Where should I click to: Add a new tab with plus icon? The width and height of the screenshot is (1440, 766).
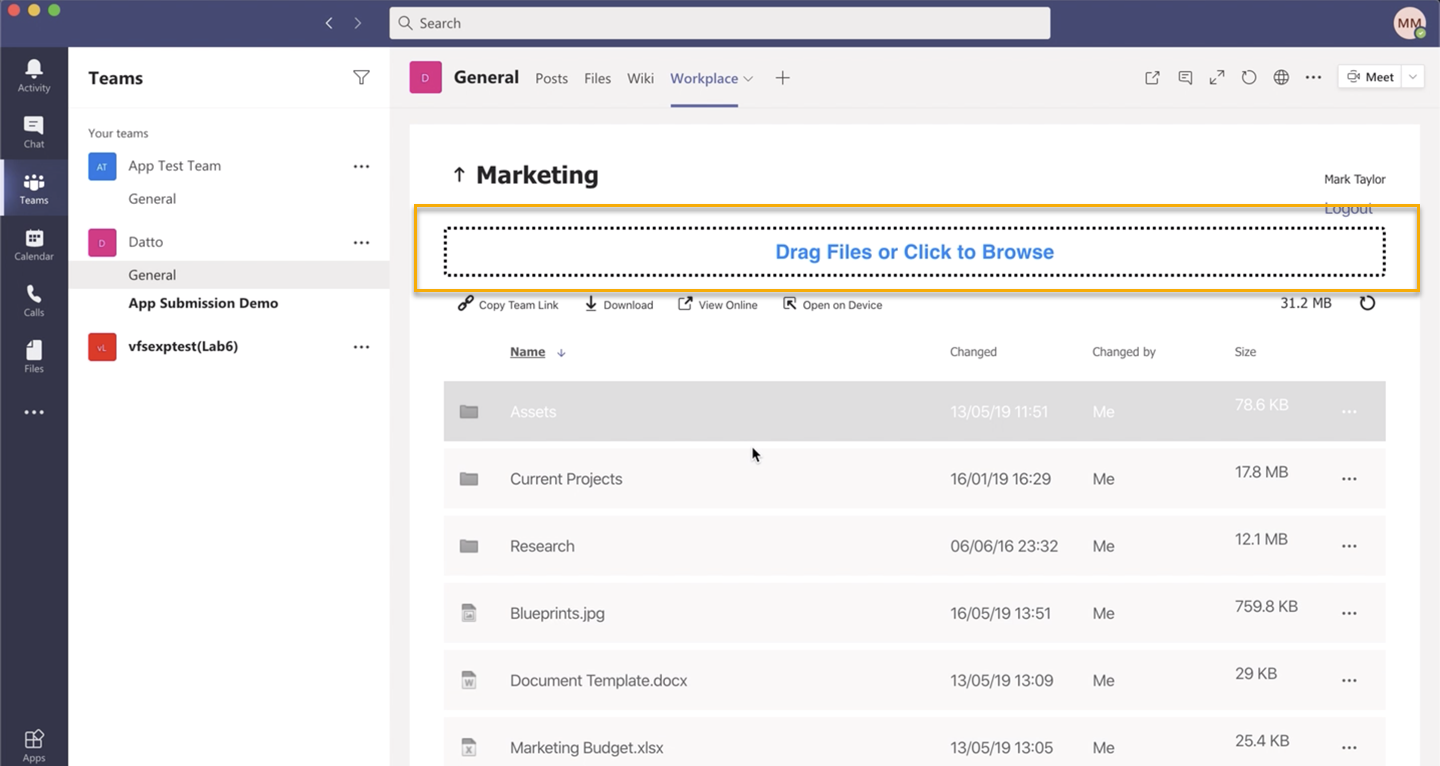(x=782, y=78)
